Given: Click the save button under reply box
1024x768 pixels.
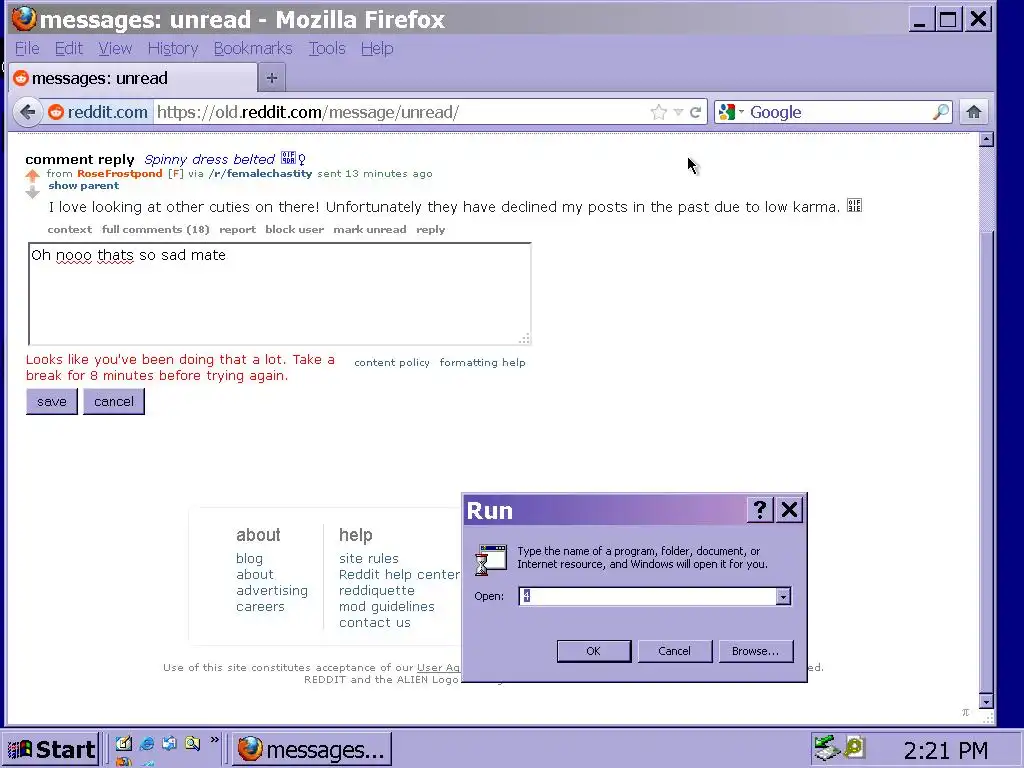Looking at the screenshot, I should coord(52,402).
